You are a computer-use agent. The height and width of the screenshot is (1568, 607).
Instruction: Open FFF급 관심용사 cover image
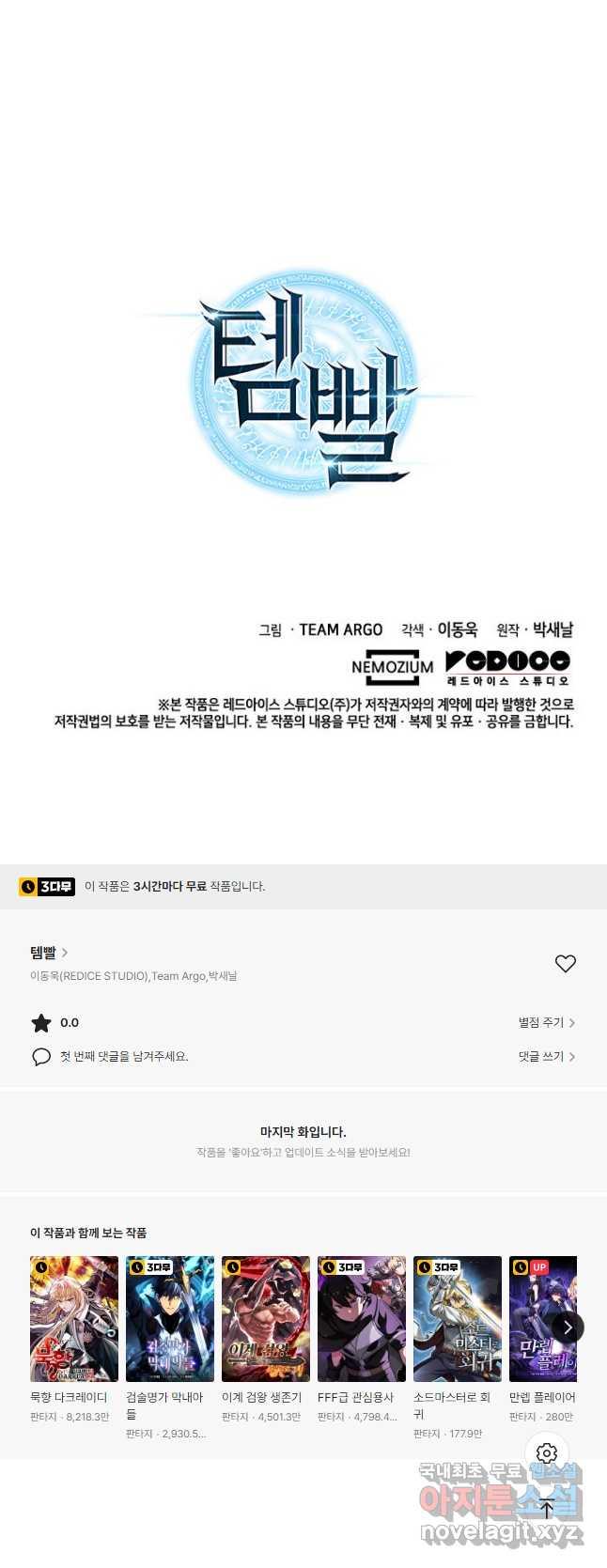pyautogui.click(x=362, y=1319)
